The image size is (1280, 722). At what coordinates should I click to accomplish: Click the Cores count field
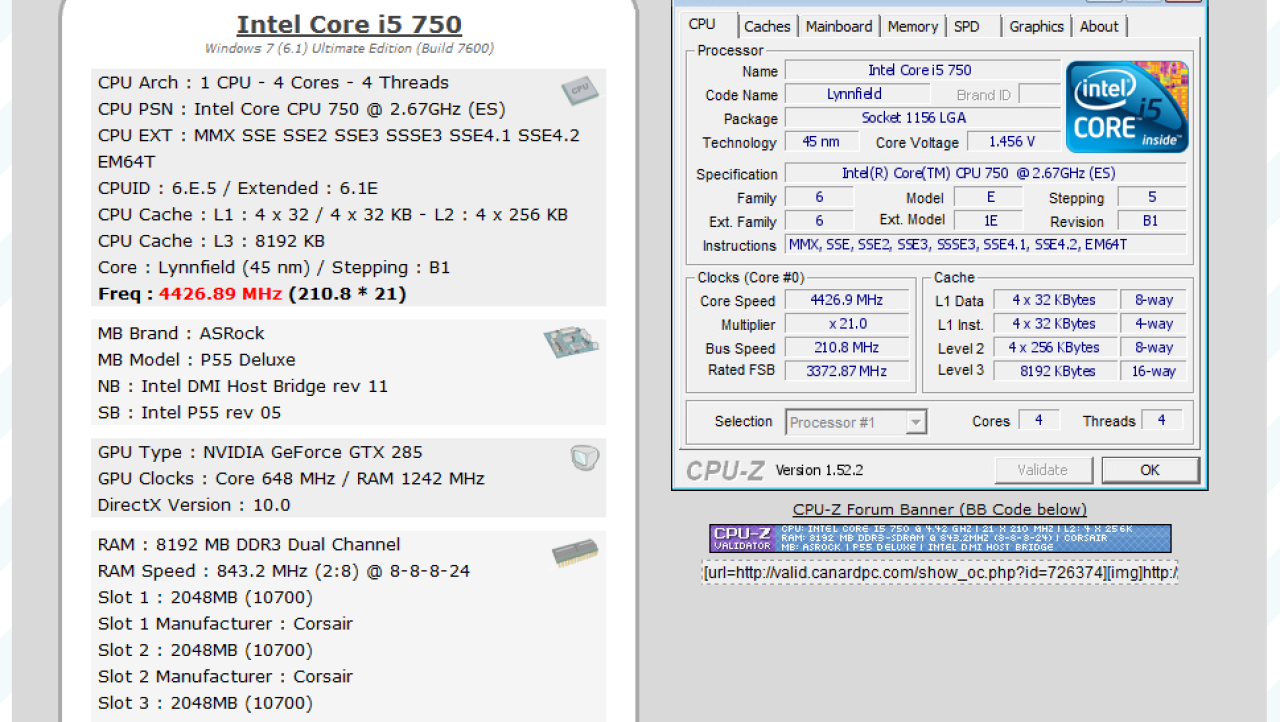pyautogui.click(x=1039, y=421)
